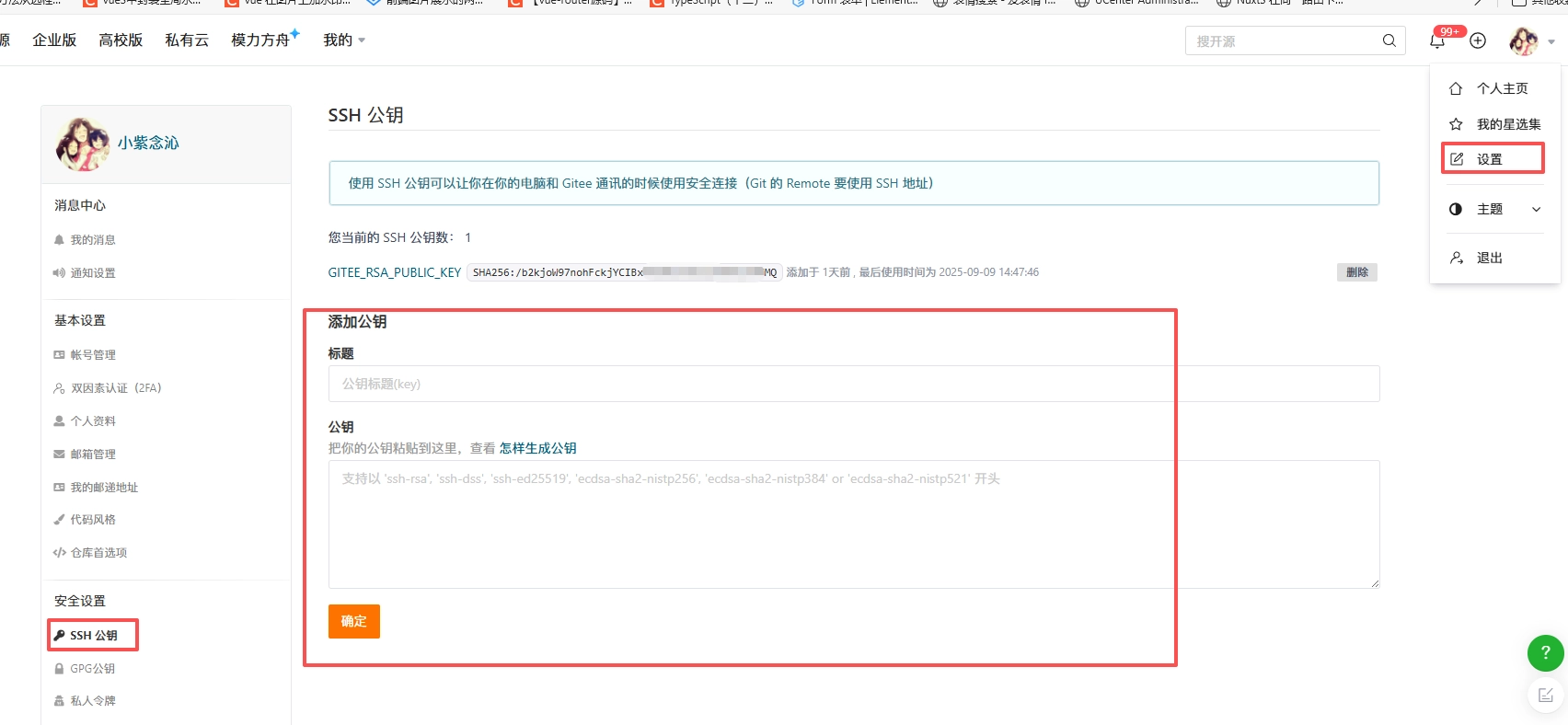The height and width of the screenshot is (725, 1568).
Task: Click the SHA256 fingerprint text
Action: point(625,272)
